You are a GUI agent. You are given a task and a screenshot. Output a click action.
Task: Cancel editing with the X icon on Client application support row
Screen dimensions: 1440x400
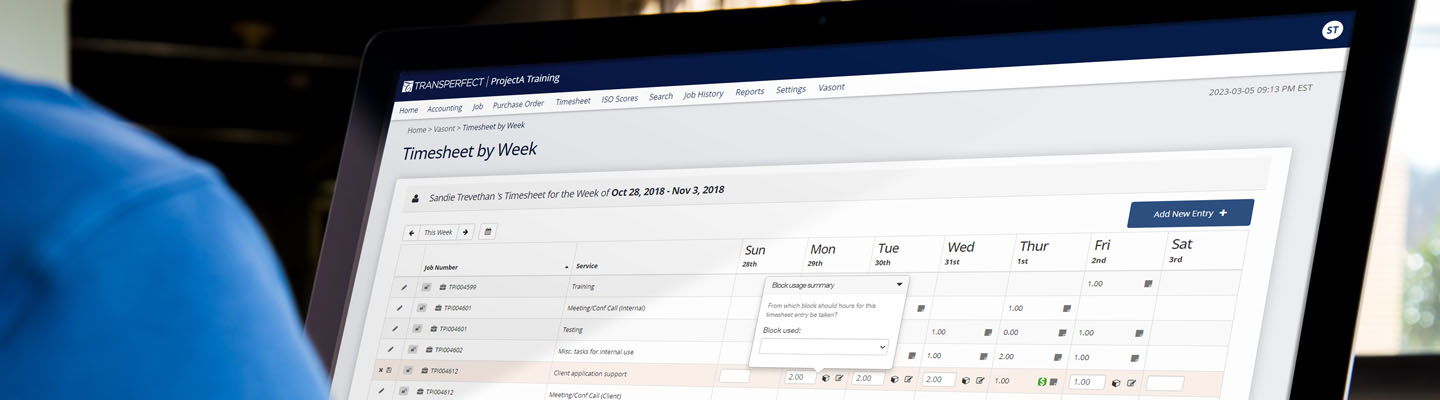[x=380, y=370]
